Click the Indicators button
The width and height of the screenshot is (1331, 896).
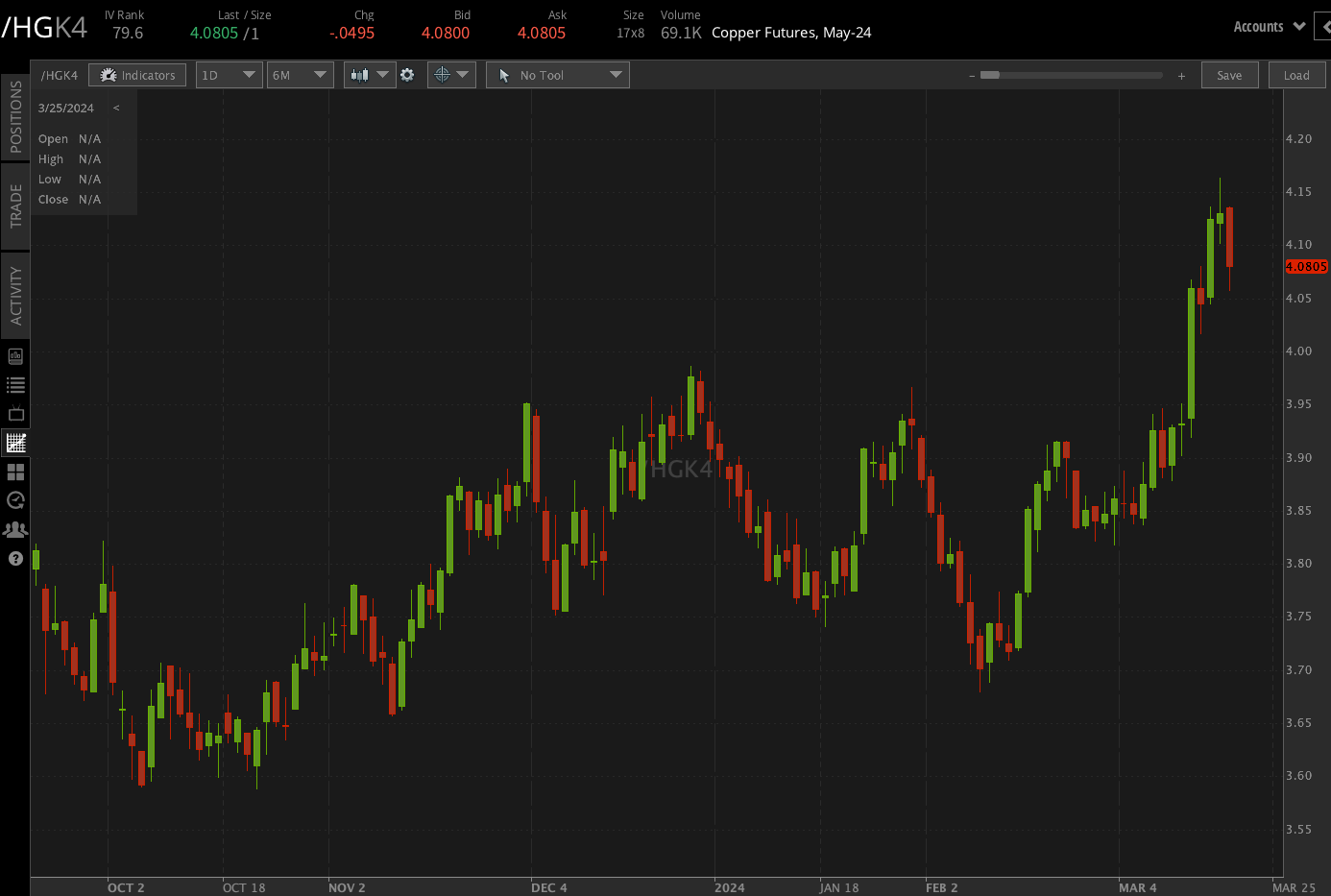coord(137,74)
